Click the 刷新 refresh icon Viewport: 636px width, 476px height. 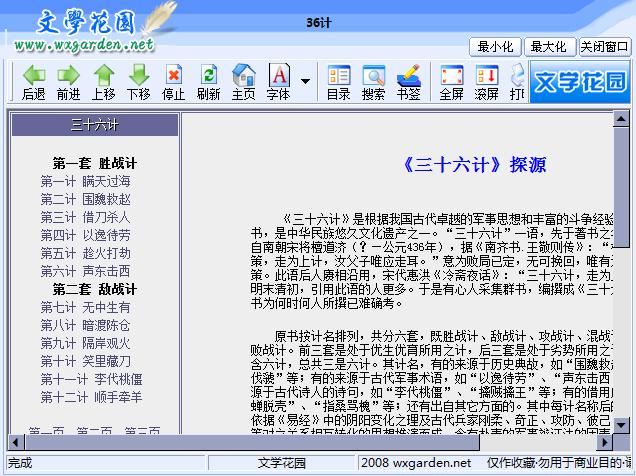tap(208, 75)
